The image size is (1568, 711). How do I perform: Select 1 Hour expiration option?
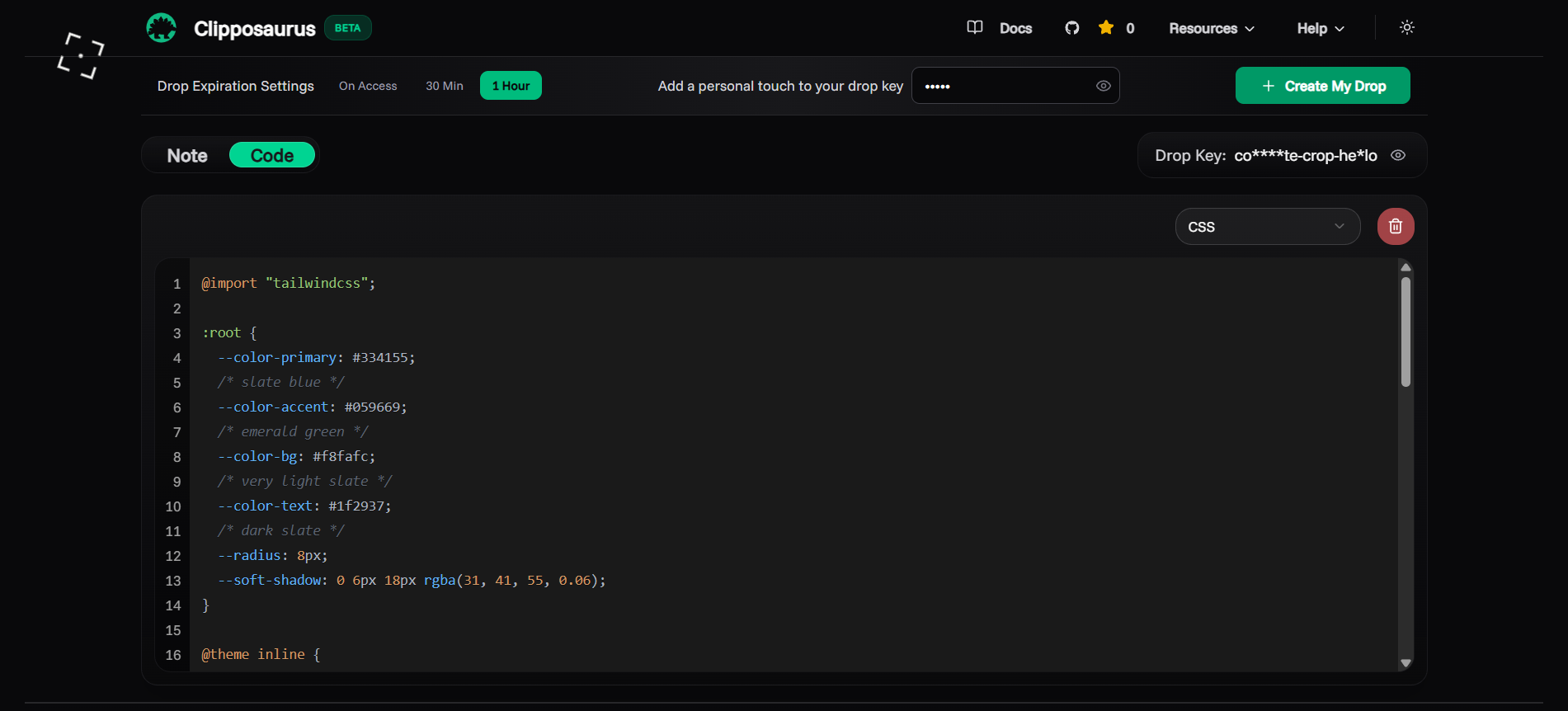coord(511,86)
